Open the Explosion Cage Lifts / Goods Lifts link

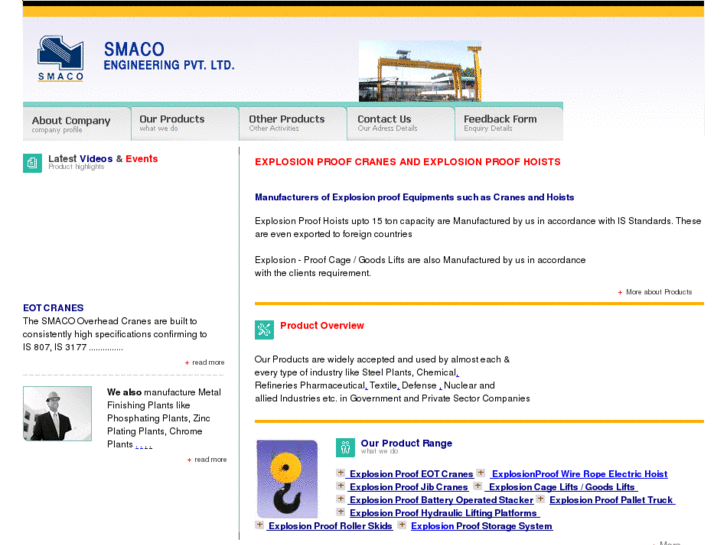tap(561, 487)
